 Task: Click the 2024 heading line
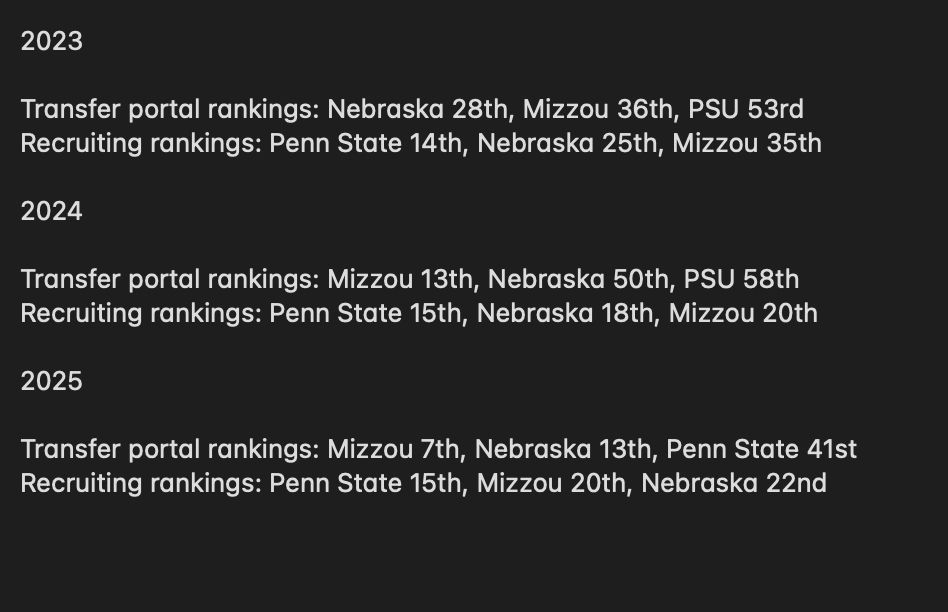(51, 212)
